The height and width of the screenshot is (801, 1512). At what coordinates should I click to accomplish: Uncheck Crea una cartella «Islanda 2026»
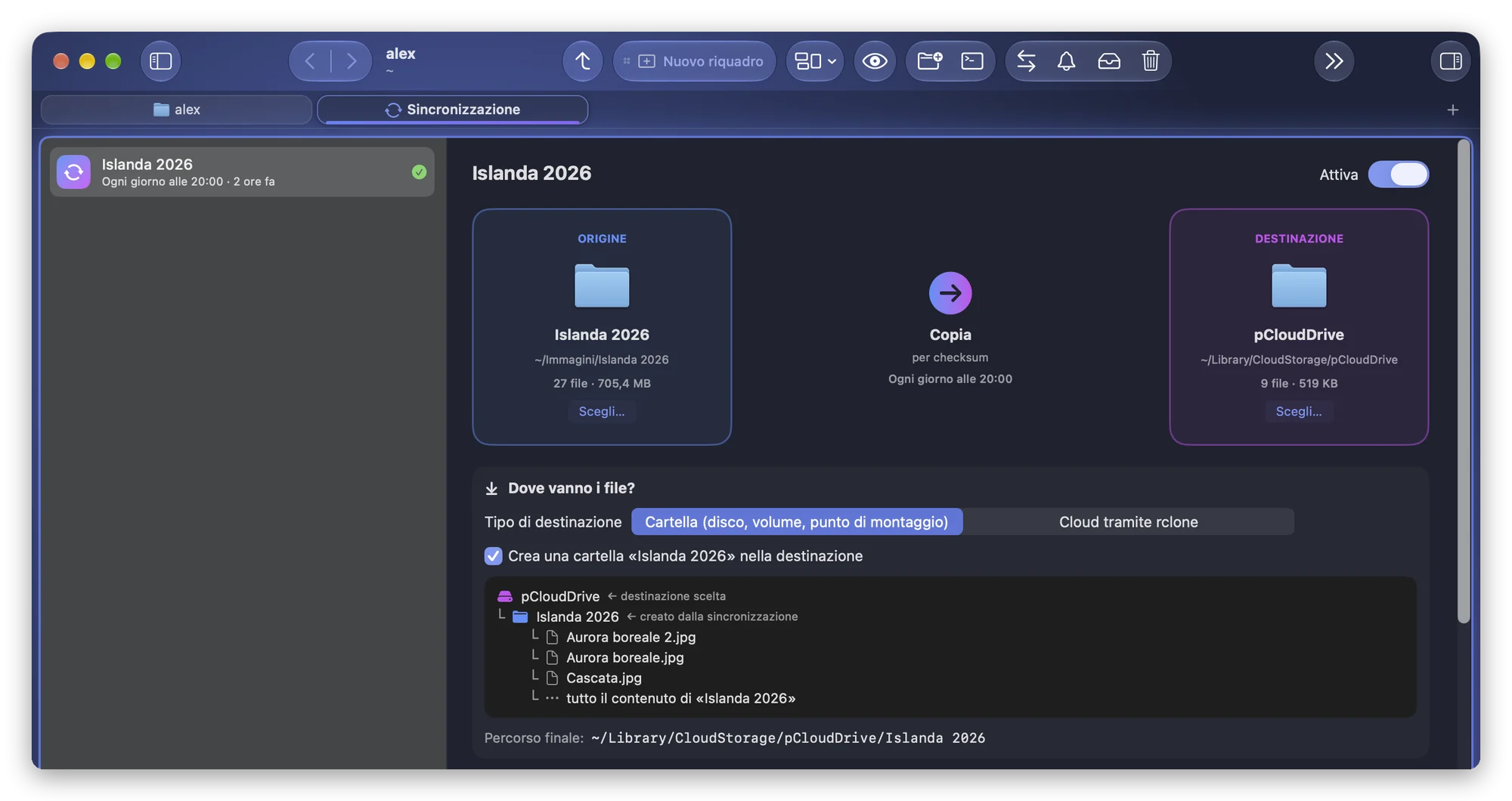pyautogui.click(x=493, y=556)
